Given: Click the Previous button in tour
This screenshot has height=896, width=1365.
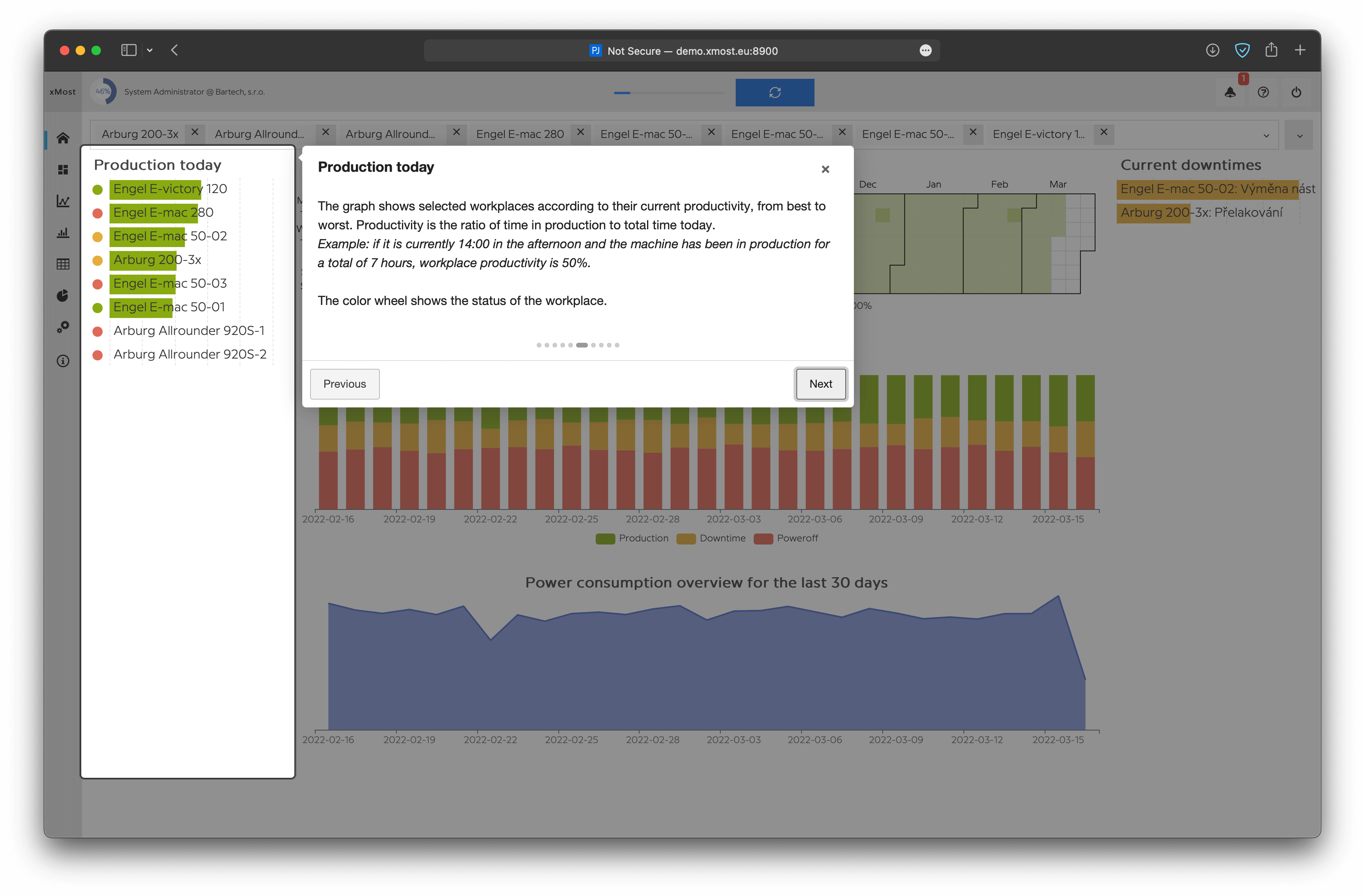Looking at the screenshot, I should click(345, 384).
